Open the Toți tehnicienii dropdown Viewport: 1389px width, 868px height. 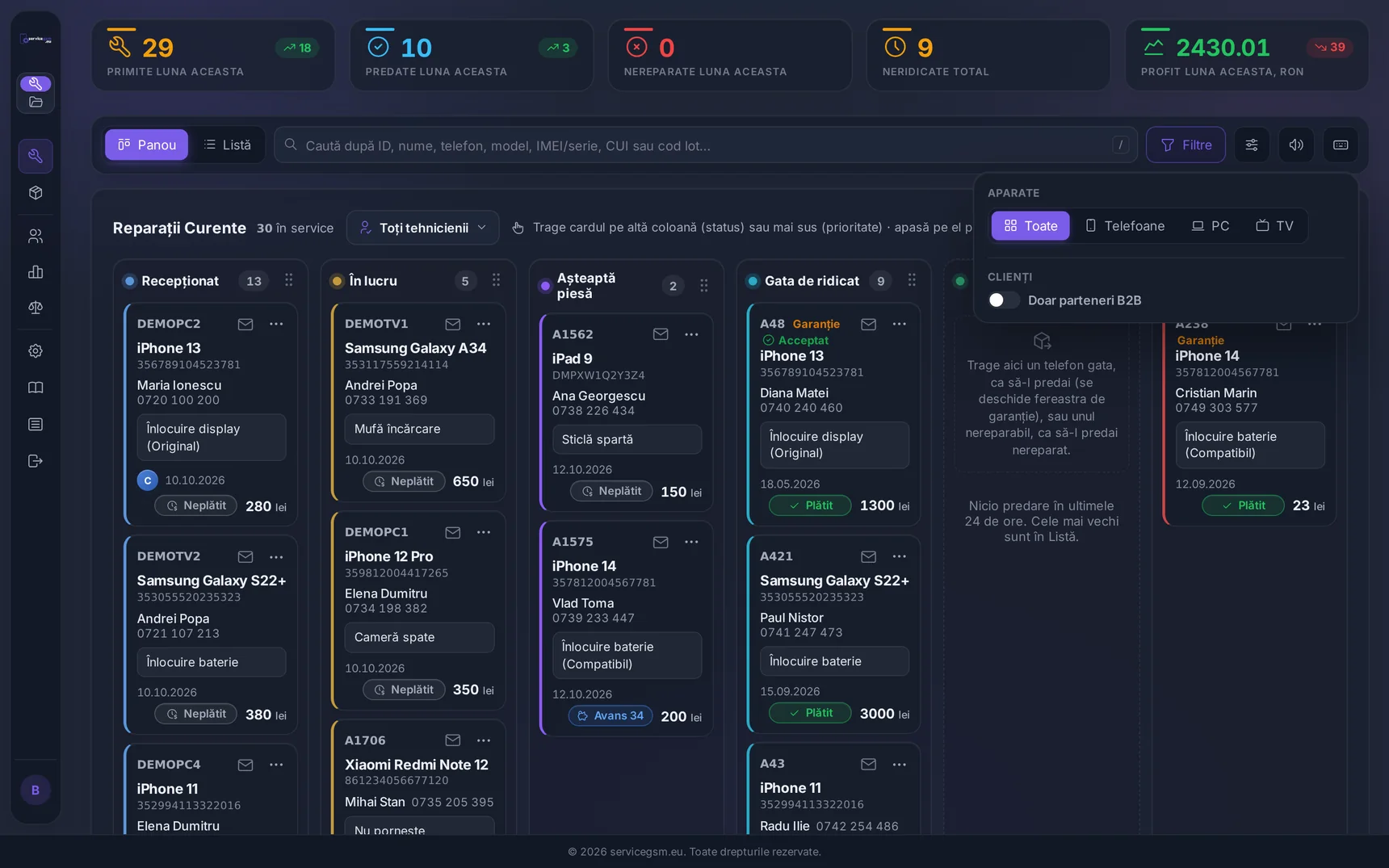tap(423, 228)
